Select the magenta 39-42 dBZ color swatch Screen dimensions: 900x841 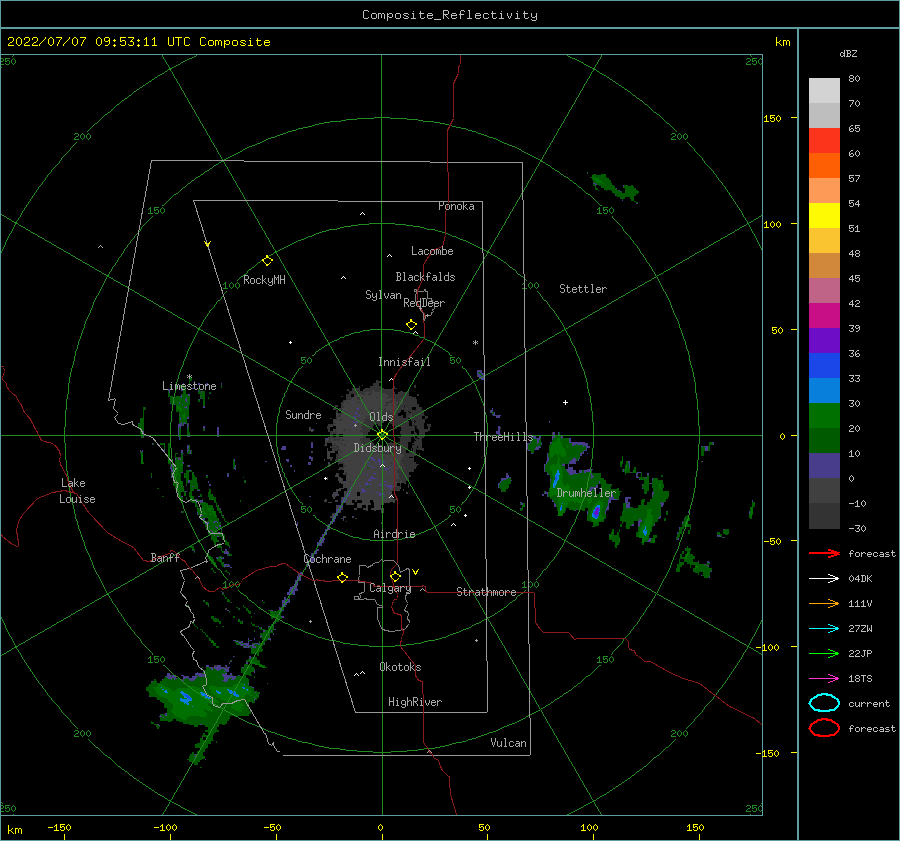(x=824, y=316)
